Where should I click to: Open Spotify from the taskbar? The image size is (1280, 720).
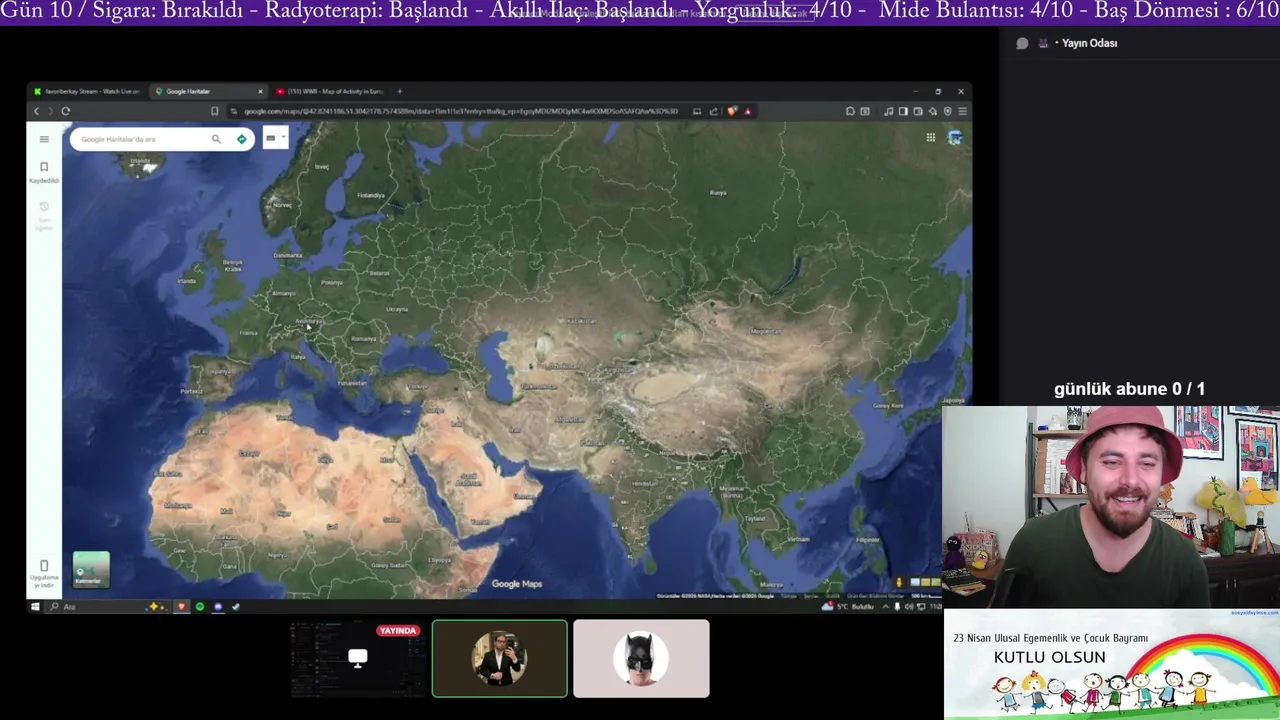coord(200,606)
